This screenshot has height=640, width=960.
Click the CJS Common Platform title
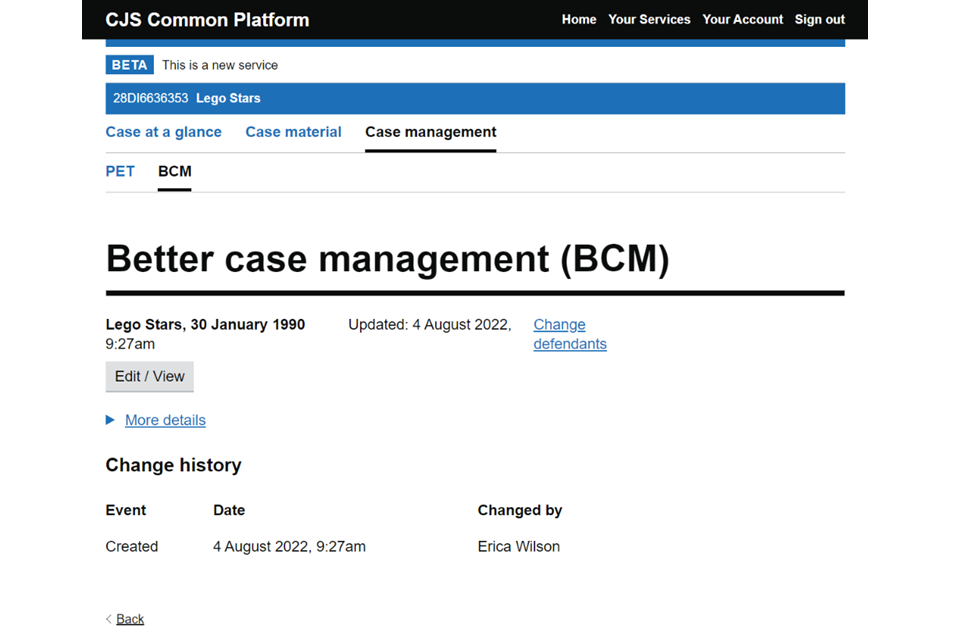[207, 20]
